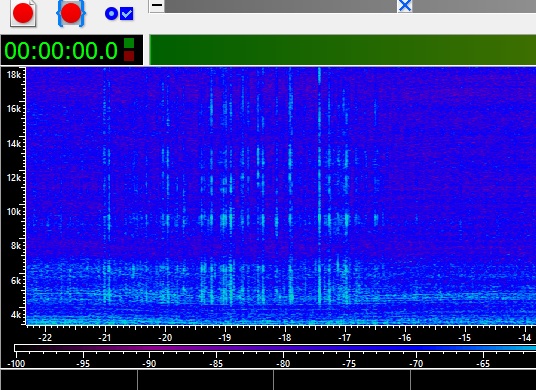The image size is (536, 390).
Task: Click the gray slider track left of the X
Action: [x=281, y=6]
